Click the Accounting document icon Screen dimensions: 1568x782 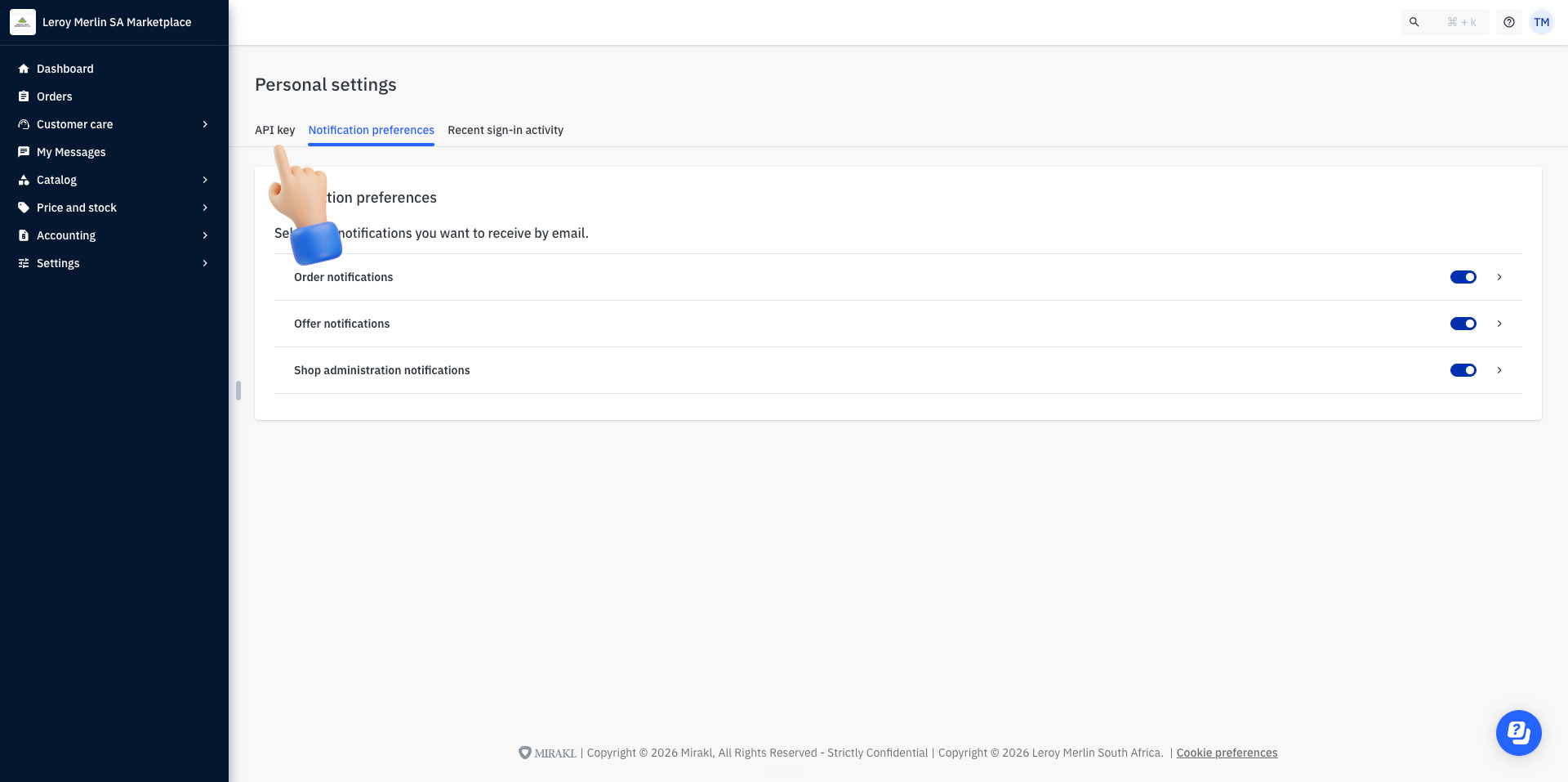[x=24, y=235]
